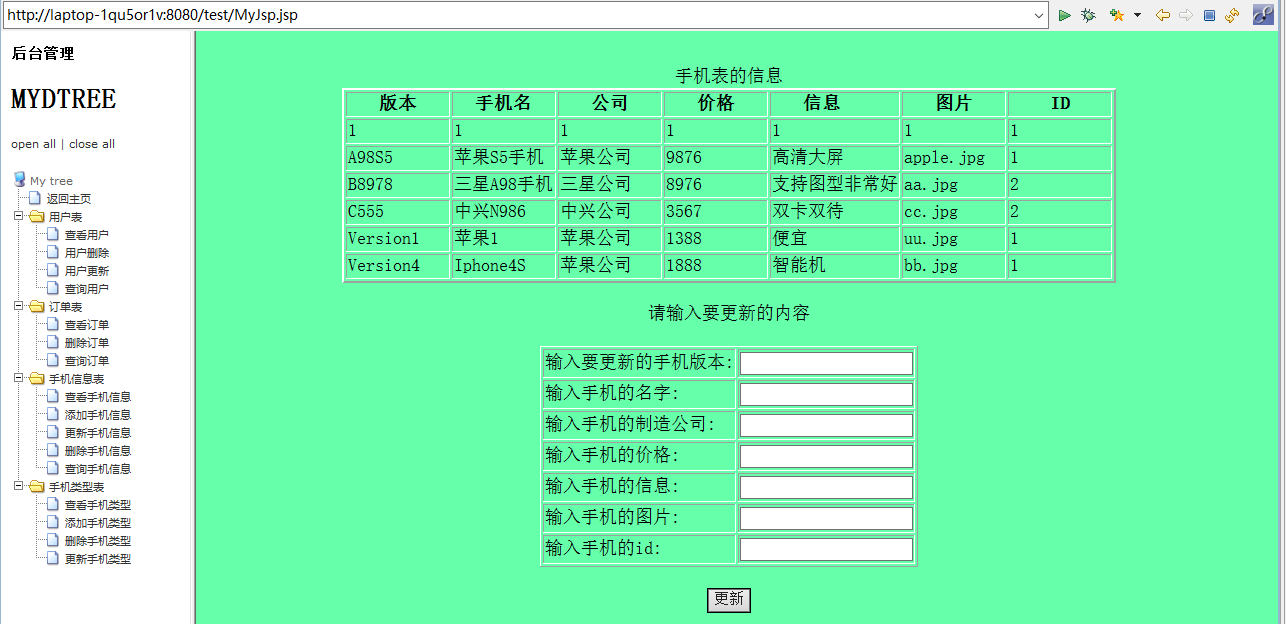1286x624 pixels.
Task: Click the page icon beside 添加手机信息
Action: point(53,415)
